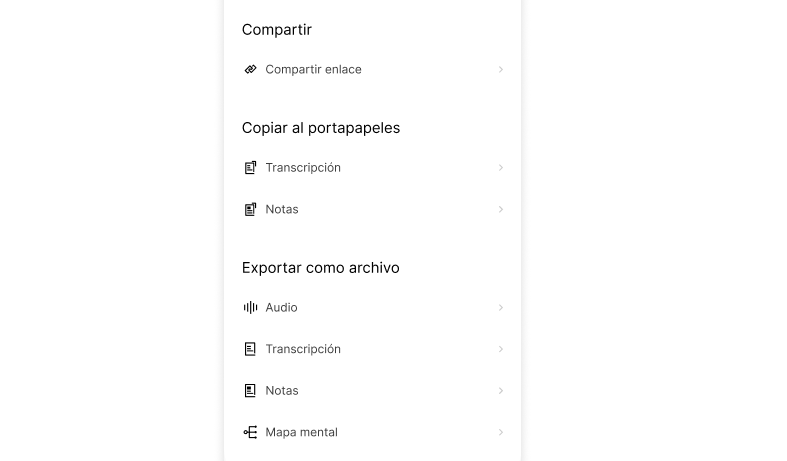Select Audio export option label
Image resolution: width=787 pixels, height=461 pixels.
click(281, 308)
